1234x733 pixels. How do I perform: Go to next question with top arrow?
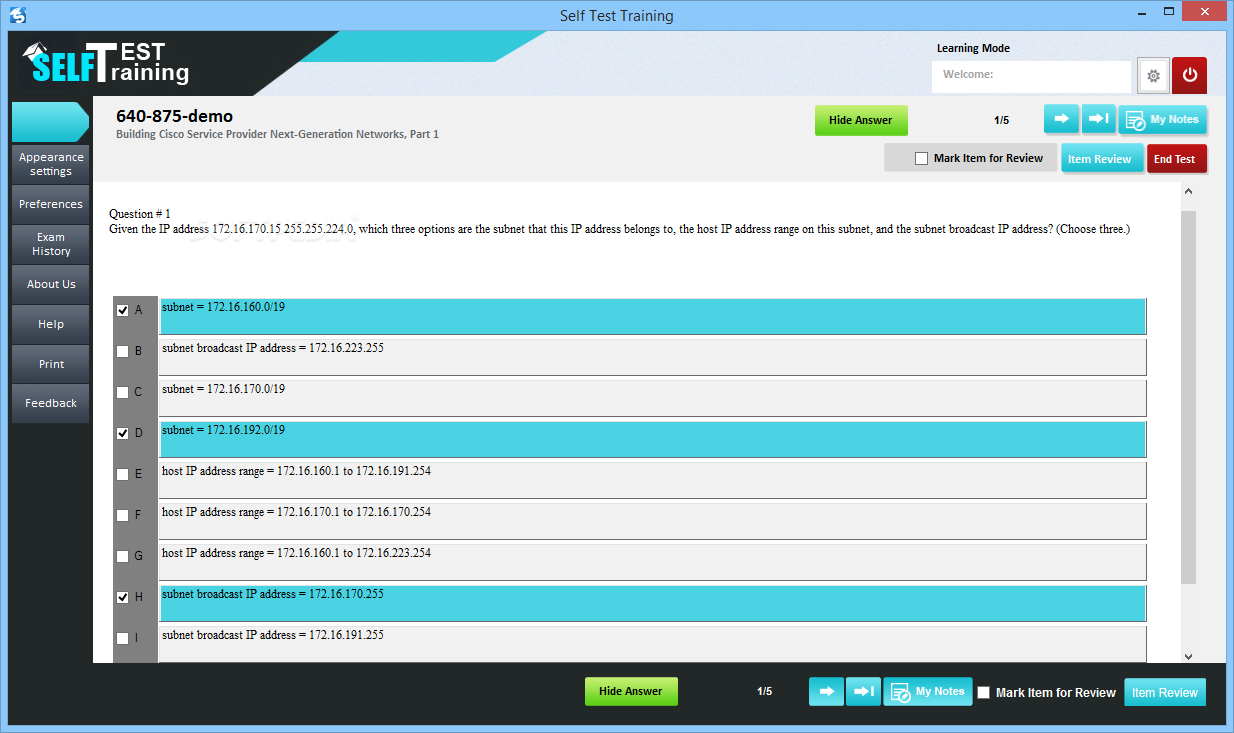(1062, 119)
